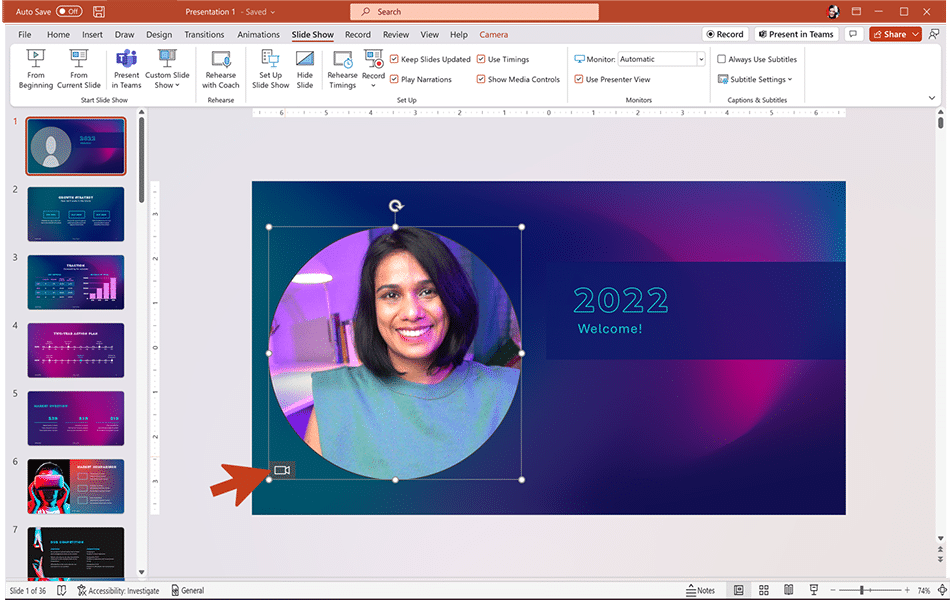Switch to Reading View icon
This screenshot has width=950, height=600.
(x=788, y=590)
